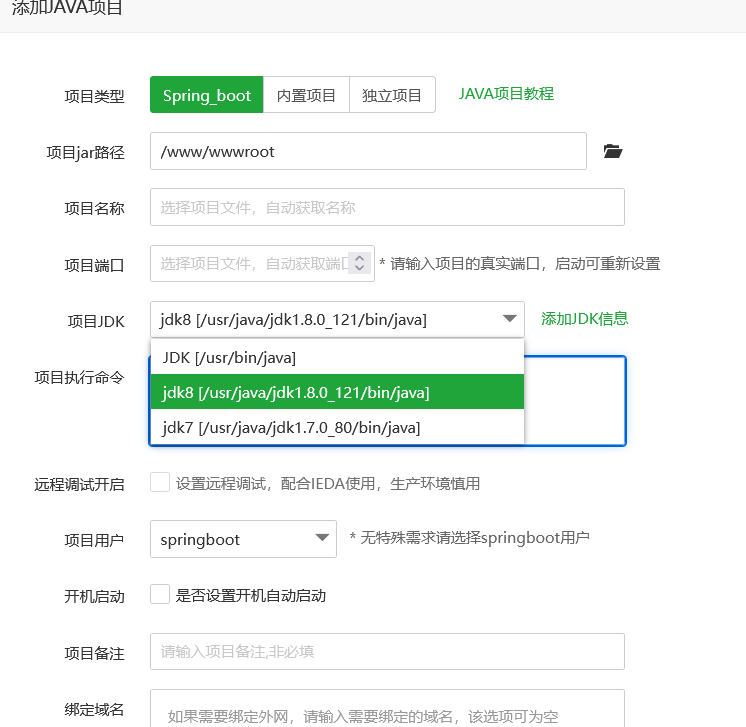Choose the jdk8 jdk1.8.0_121 option

[x=337, y=392]
